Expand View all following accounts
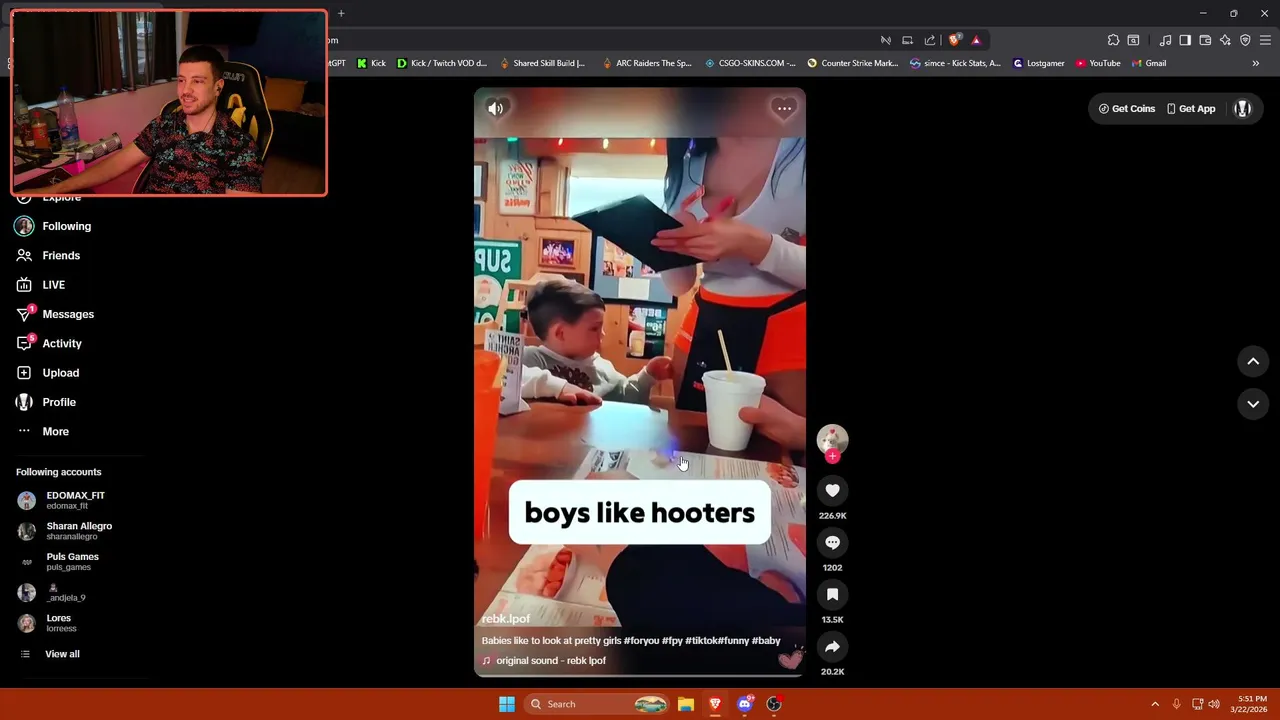The height and width of the screenshot is (720, 1280). (50, 654)
